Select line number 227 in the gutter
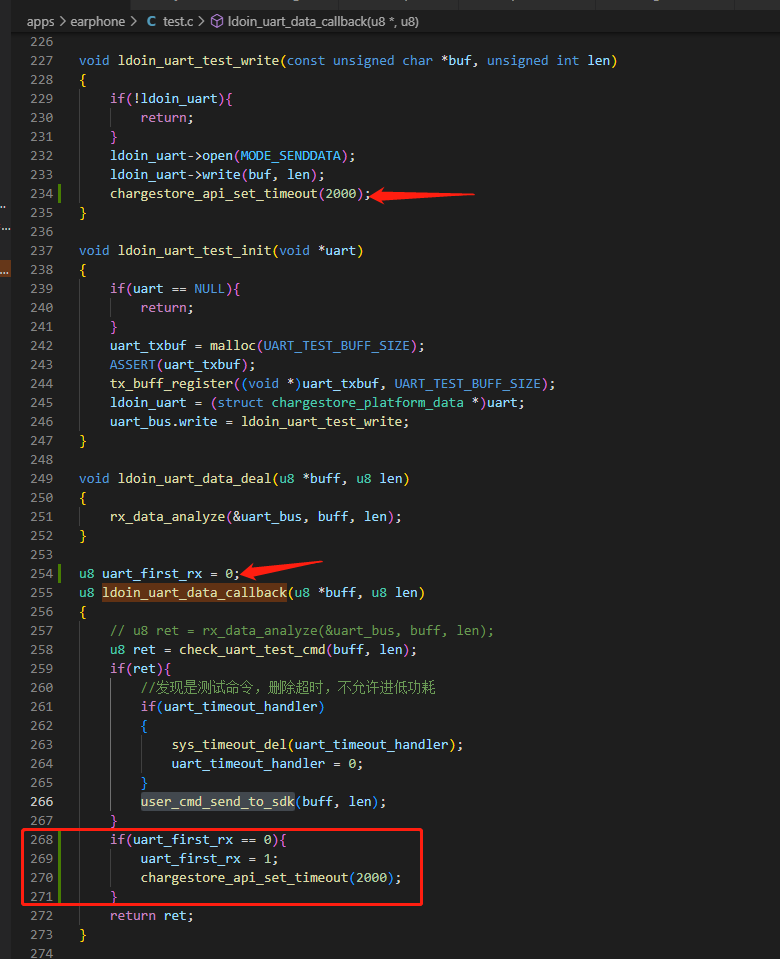 42,61
